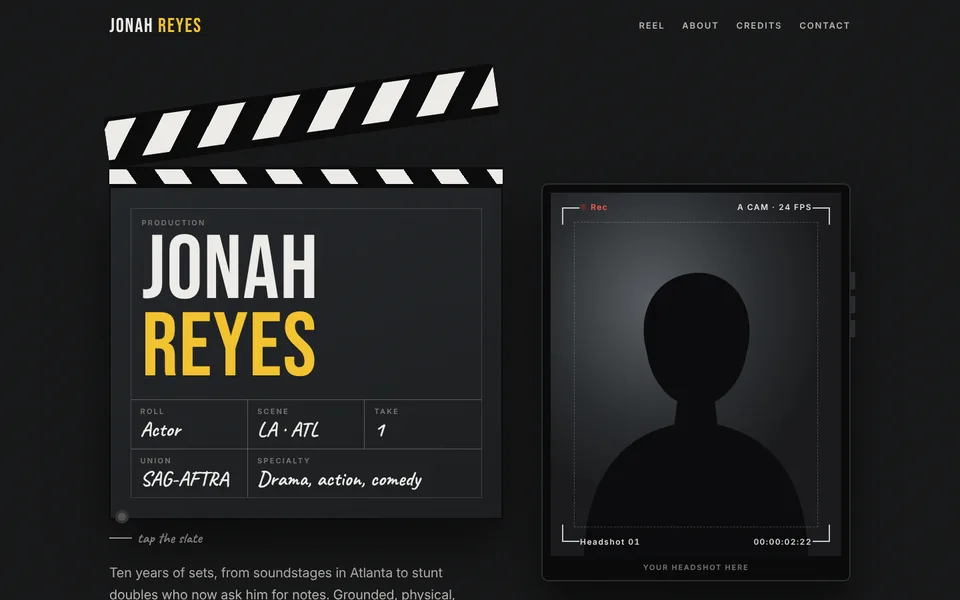Click the 'tap the slate' hint text
Viewport: 960px width, 600px height.
(170, 539)
